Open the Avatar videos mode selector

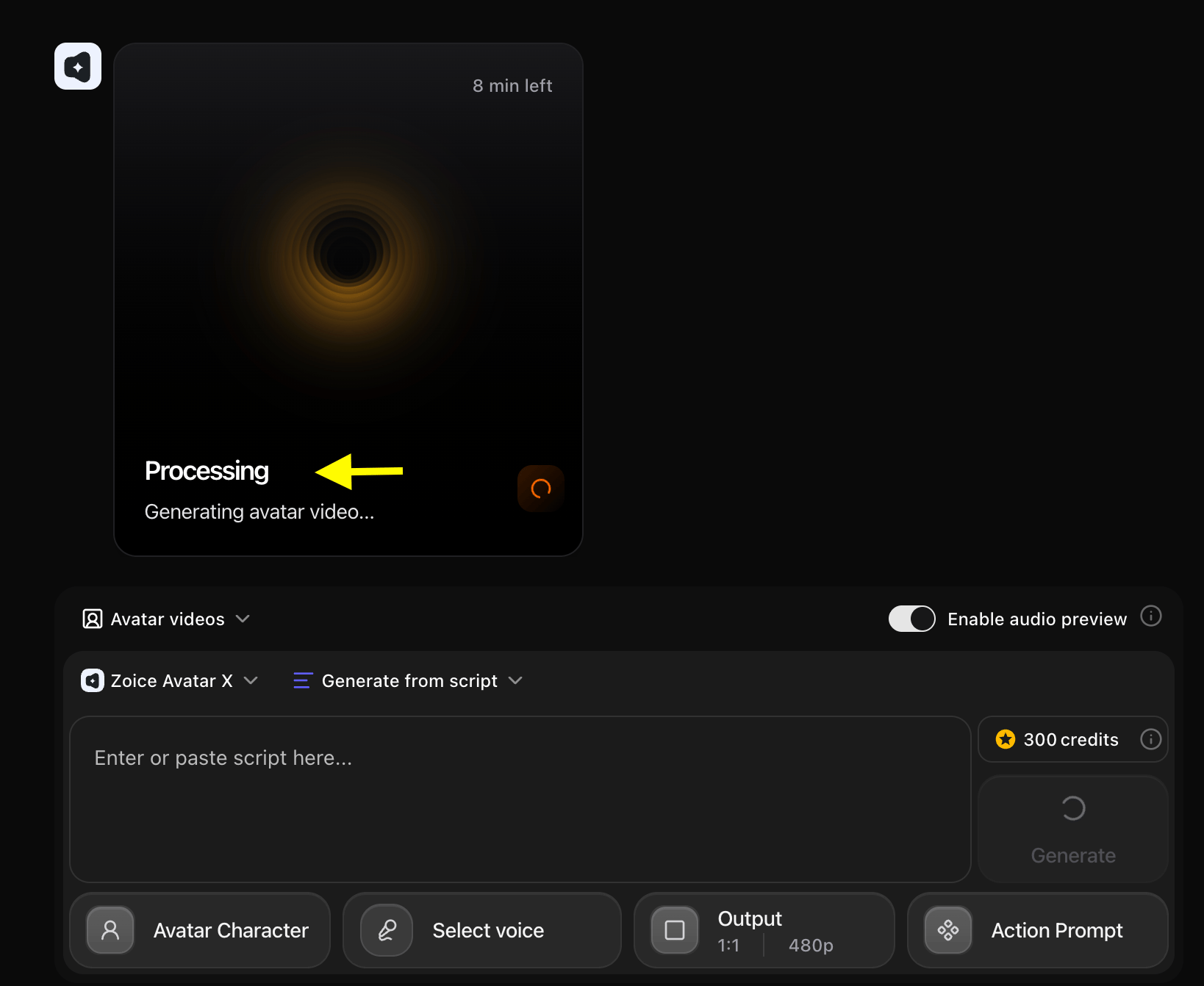[166, 619]
